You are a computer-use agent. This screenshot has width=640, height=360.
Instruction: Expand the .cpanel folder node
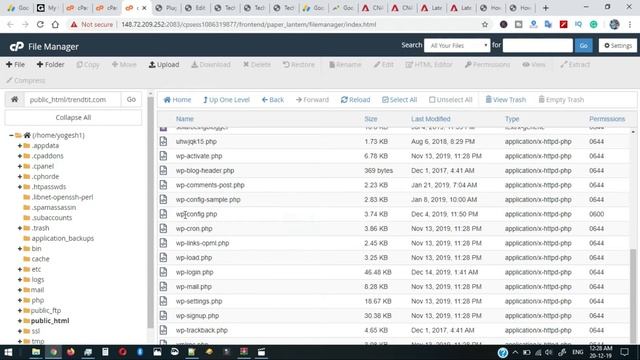tap(20, 166)
